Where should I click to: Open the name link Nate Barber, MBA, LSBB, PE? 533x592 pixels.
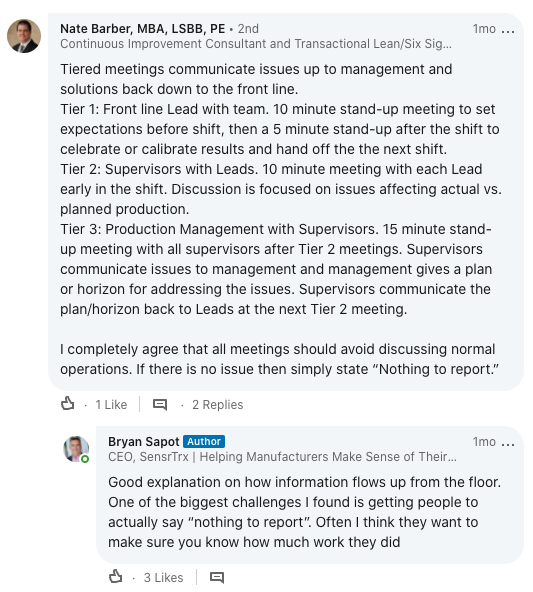143,29
